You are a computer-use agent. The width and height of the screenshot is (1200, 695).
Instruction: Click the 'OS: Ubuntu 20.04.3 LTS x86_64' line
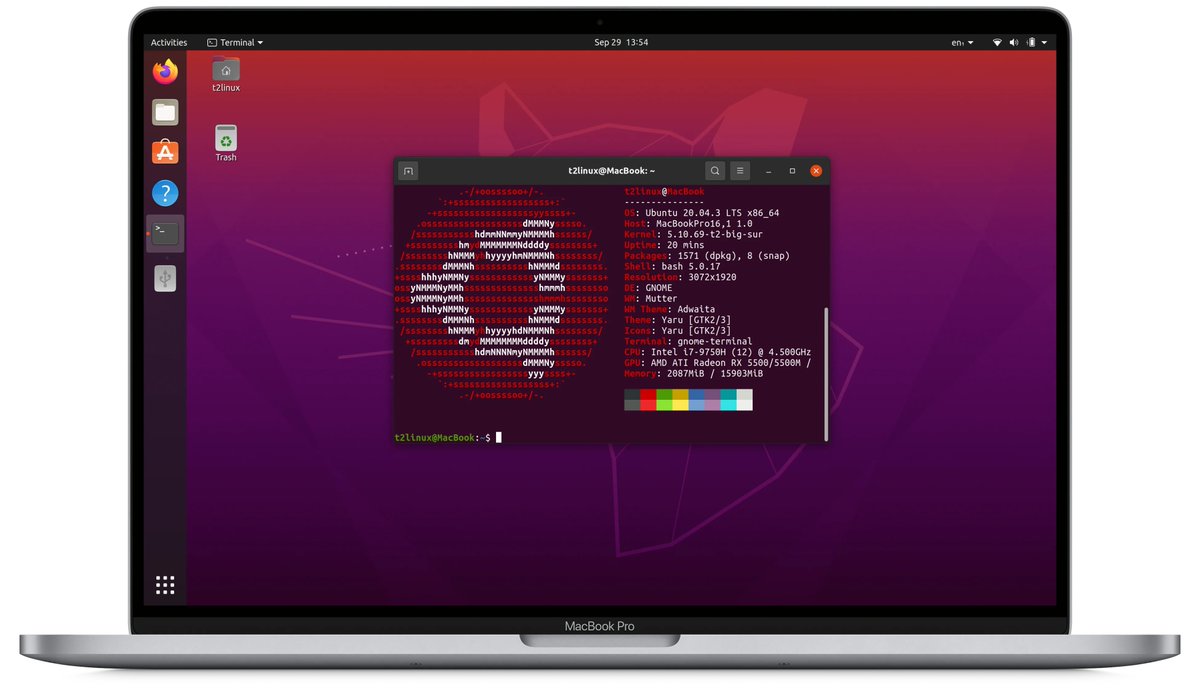[x=701, y=213]
